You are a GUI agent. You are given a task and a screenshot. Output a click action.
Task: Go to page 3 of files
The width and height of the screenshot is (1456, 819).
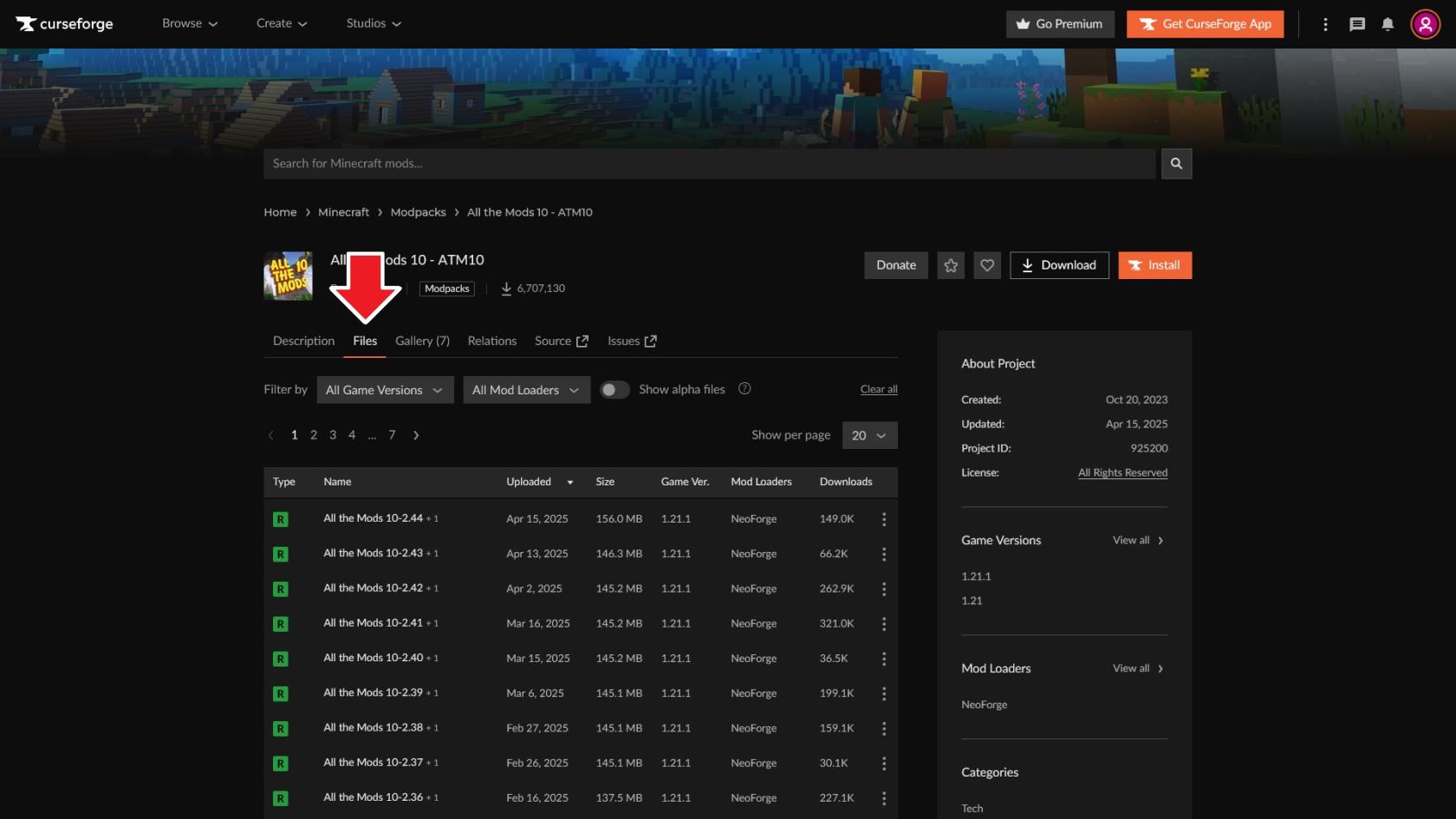coord(333,435)
